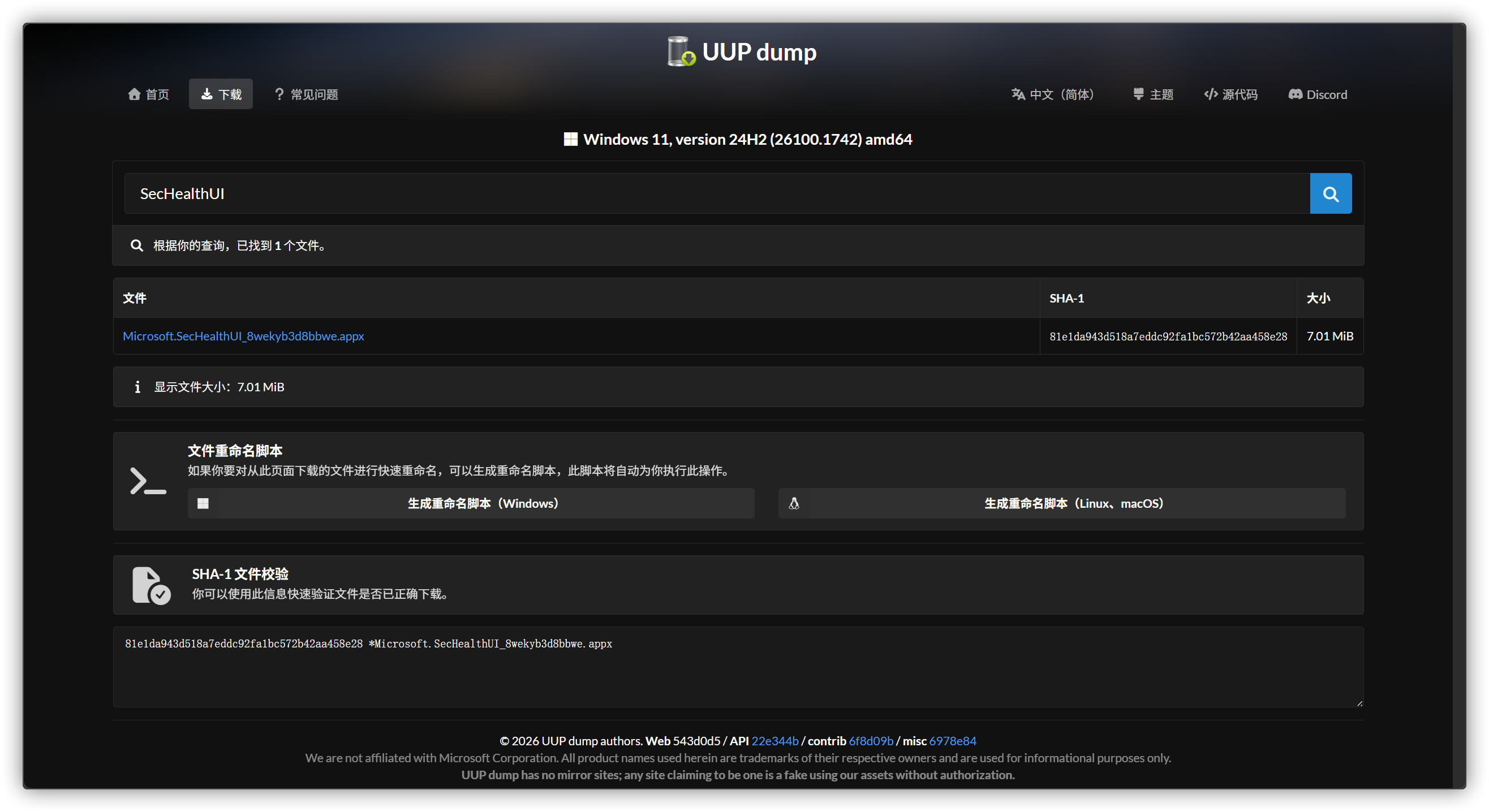Click the UUP dump logo icon
This screenshot has height=812, width=1489.
pos(681,52)
